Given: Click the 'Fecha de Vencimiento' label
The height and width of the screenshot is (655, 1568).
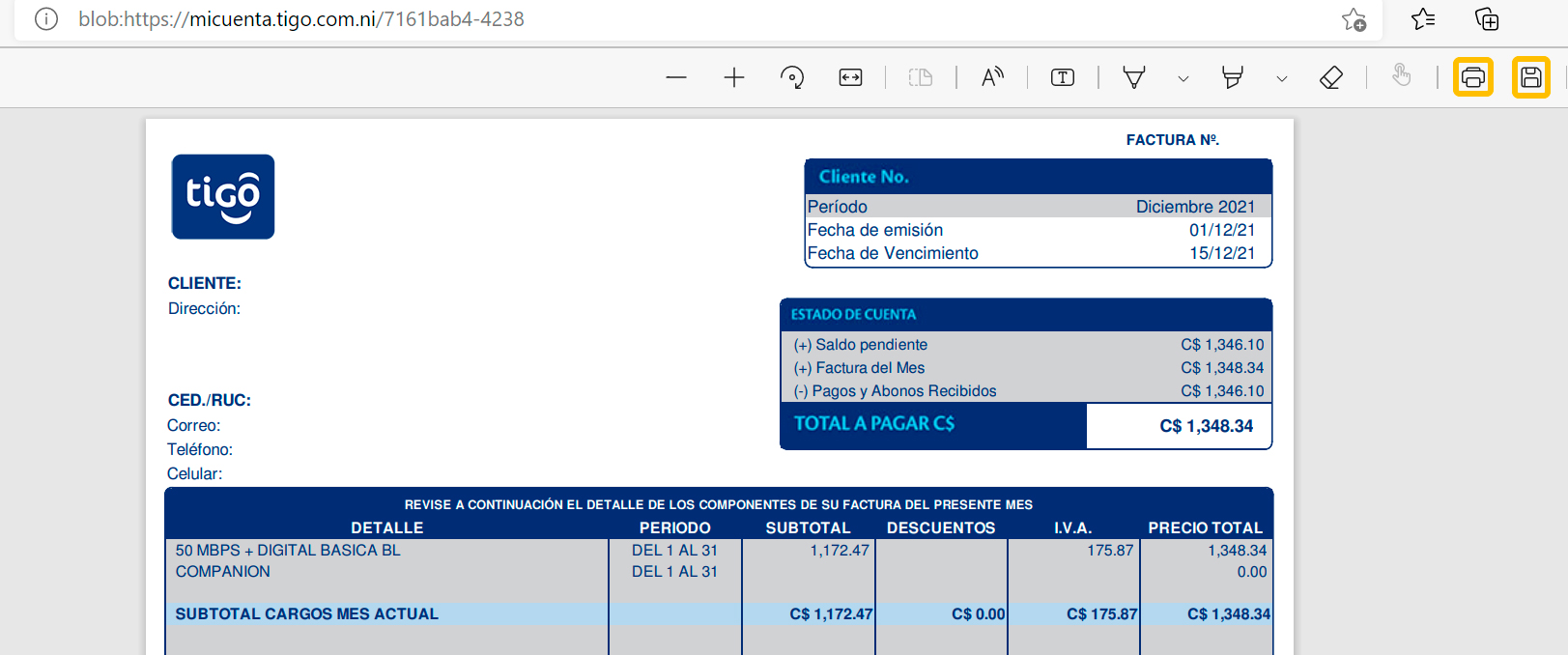Looking at the screenshot, I should coord(893,253).
